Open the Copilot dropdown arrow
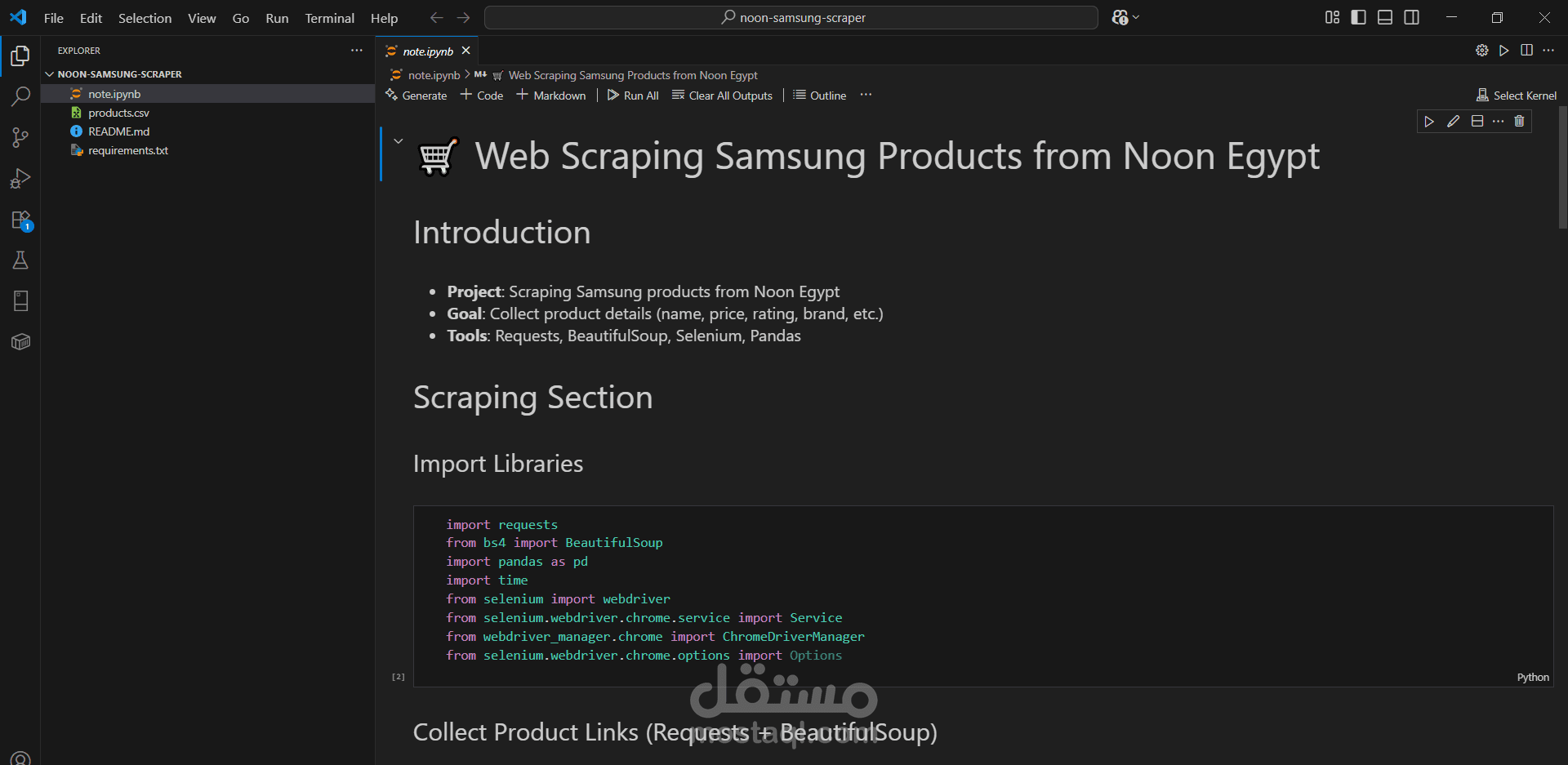 coord(1136,18)
